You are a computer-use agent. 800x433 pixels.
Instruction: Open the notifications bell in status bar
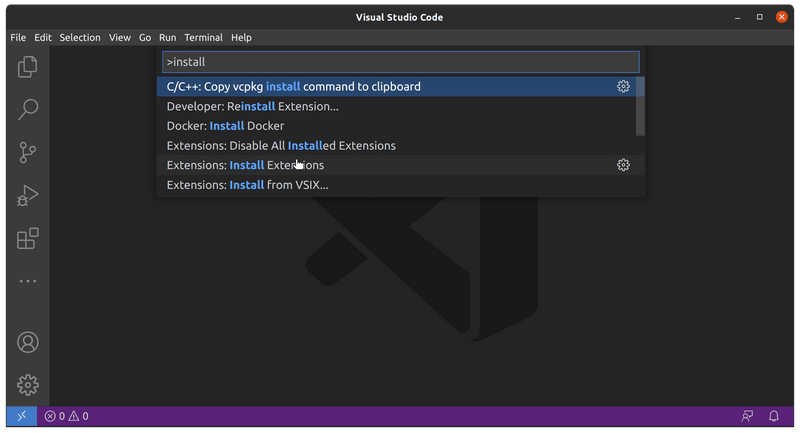(x=774, y=416)
